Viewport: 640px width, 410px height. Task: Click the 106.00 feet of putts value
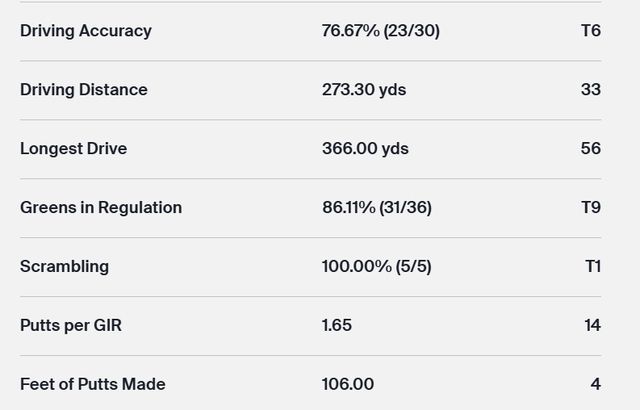[x=348, y=385]
